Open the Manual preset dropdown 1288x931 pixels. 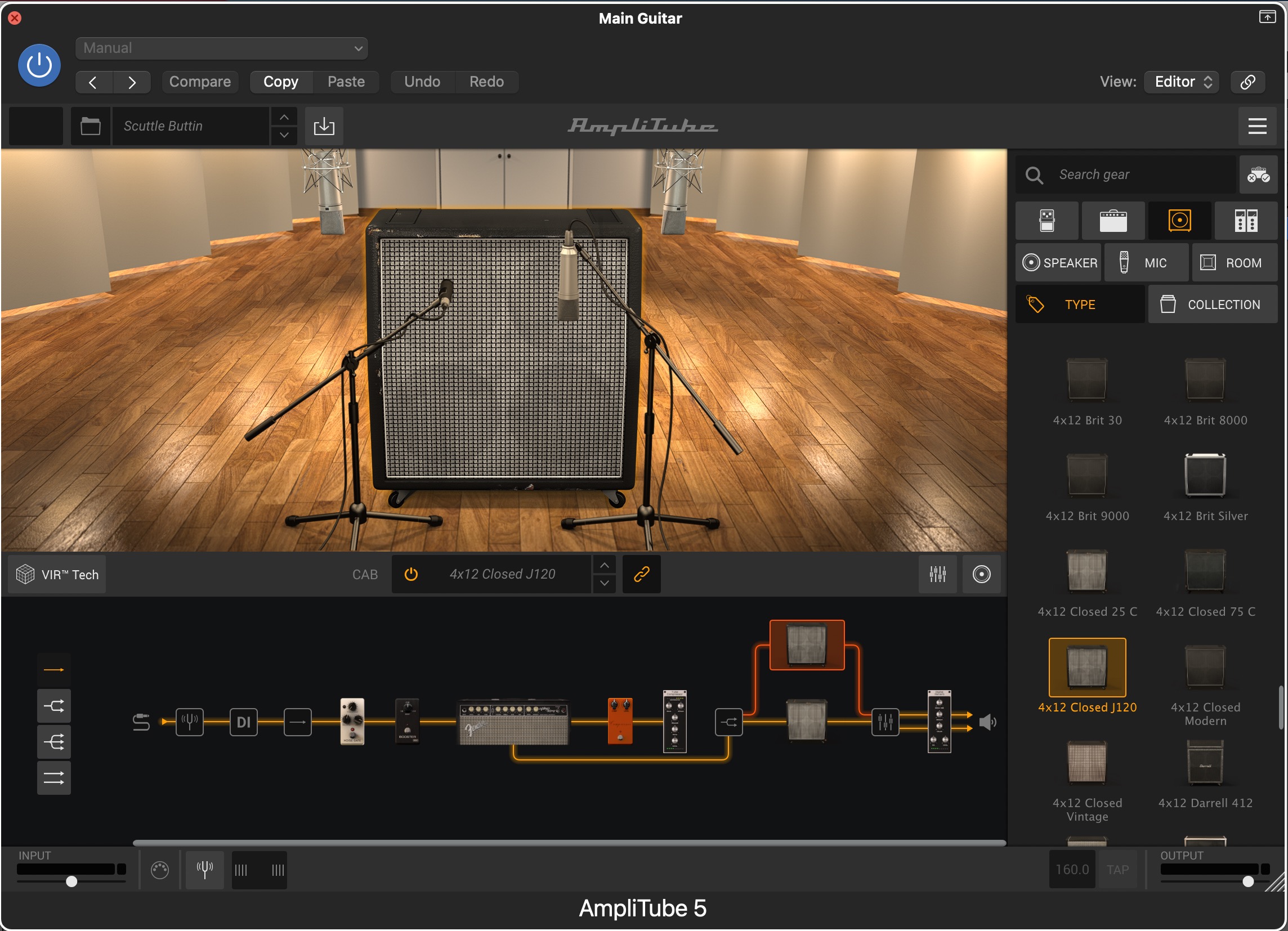[x=221, y=48]
